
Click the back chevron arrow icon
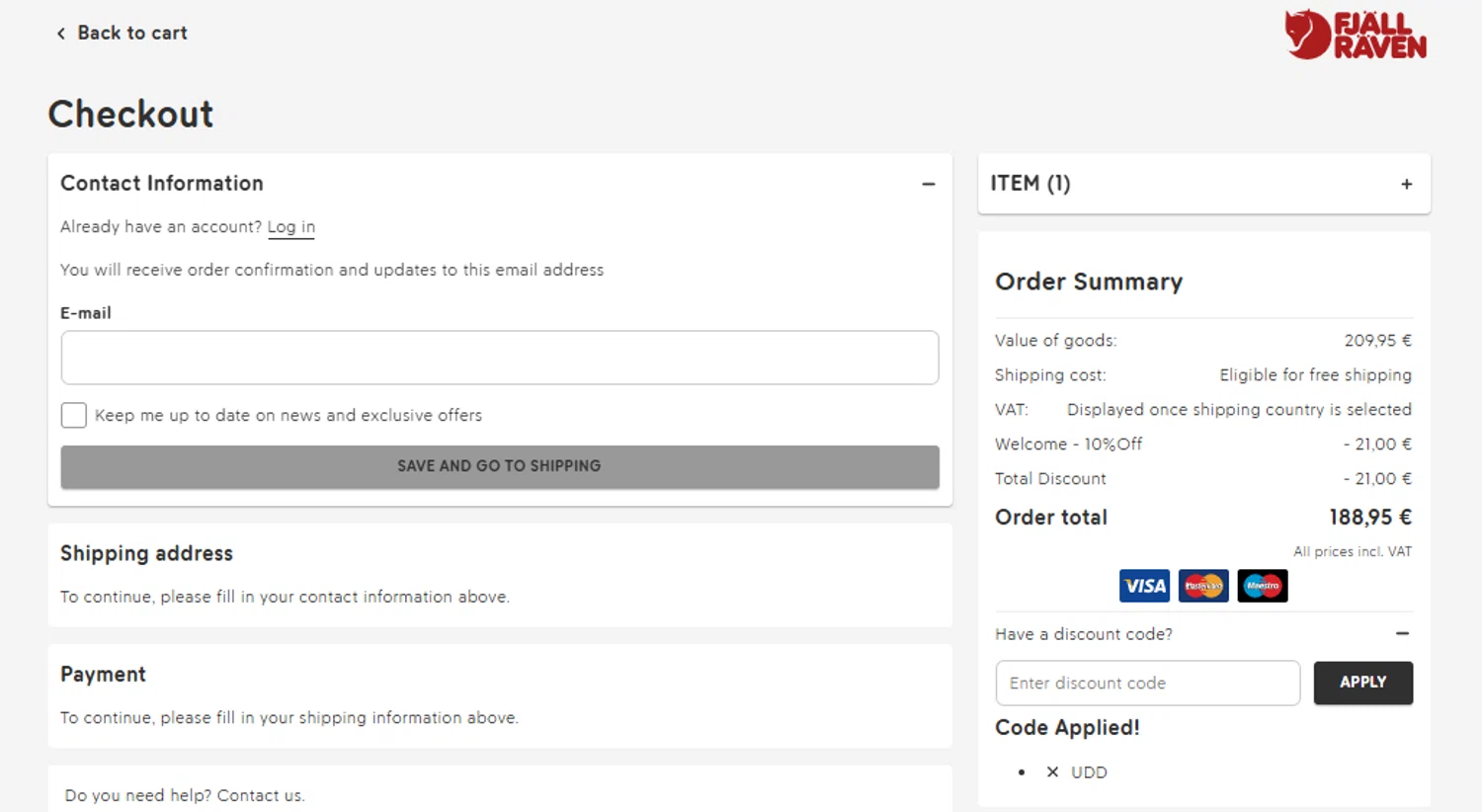(x=61, y=34)
